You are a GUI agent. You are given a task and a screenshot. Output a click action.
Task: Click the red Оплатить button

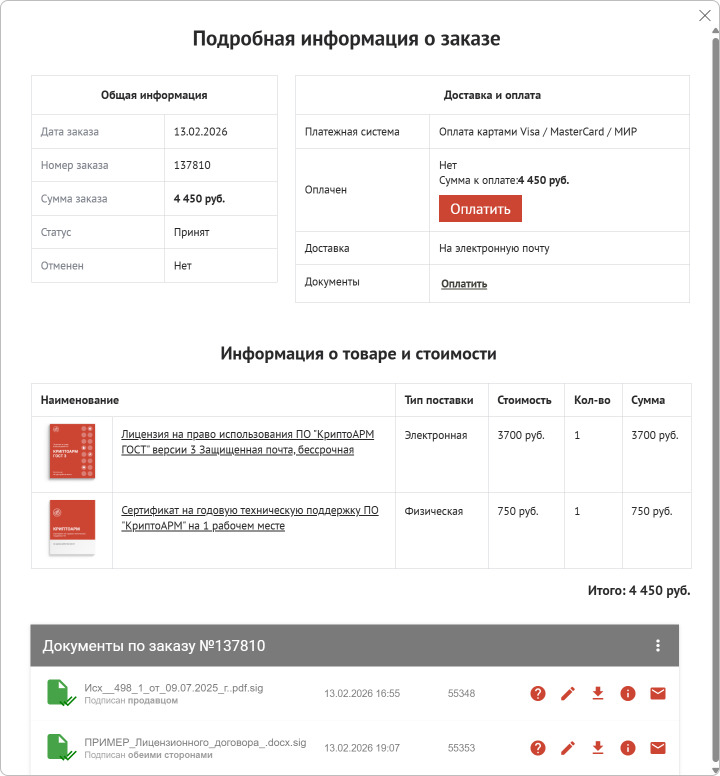click(x=480, y=208)
